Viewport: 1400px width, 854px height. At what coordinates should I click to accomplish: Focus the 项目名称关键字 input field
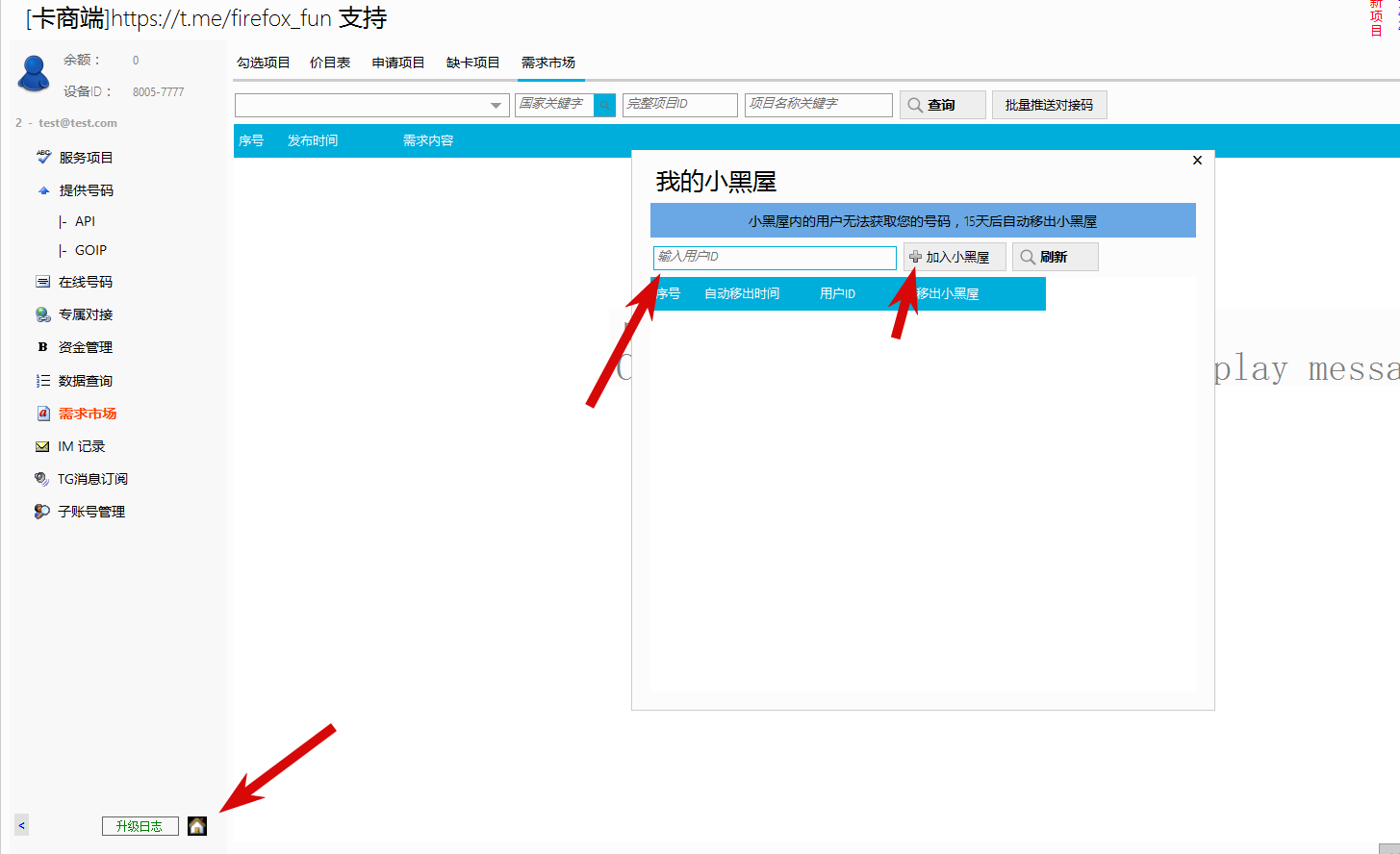click(x=819, y=104)
